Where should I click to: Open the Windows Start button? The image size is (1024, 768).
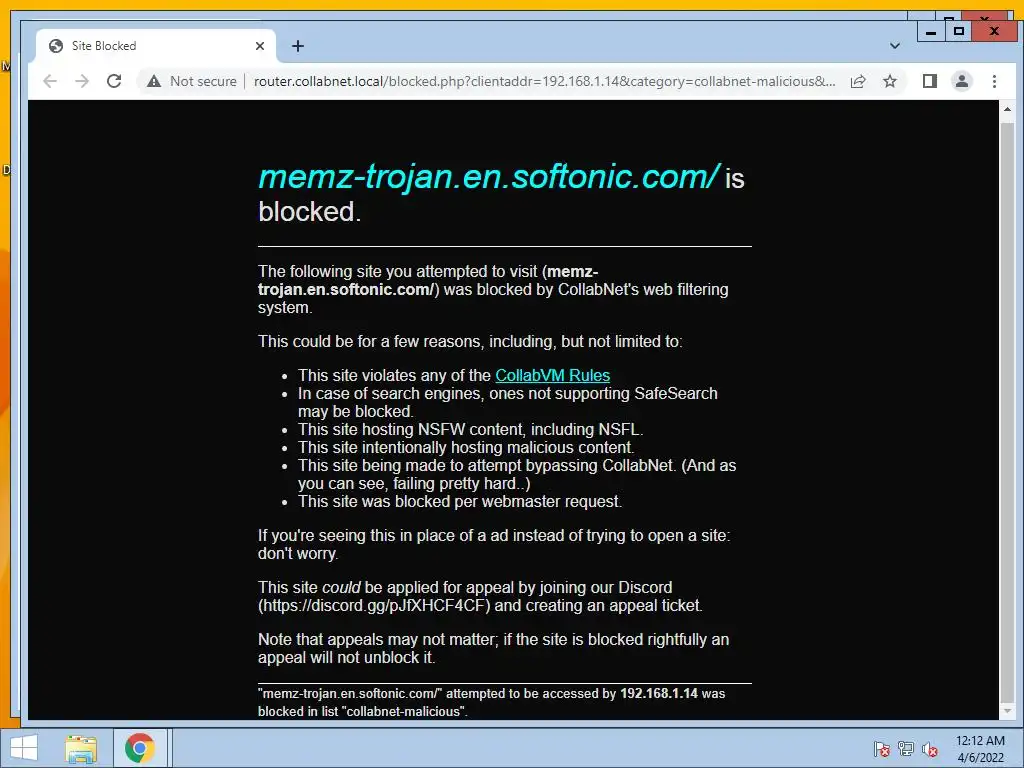point(24,748)
